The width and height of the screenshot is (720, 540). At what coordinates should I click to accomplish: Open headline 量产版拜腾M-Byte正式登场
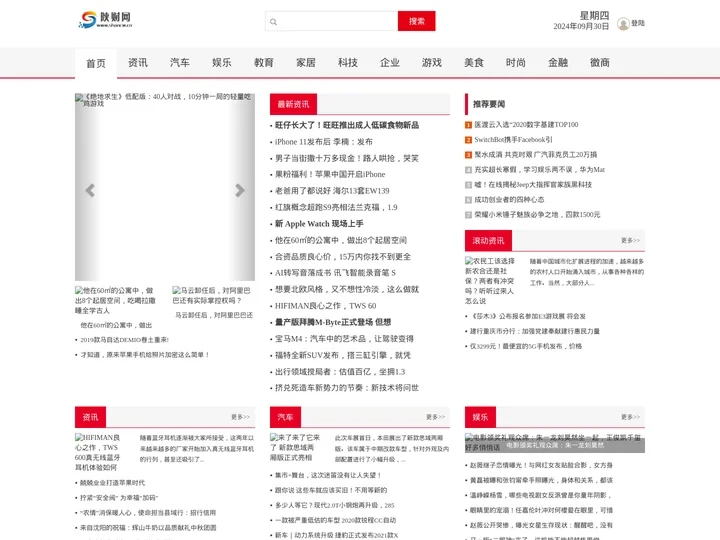tap(333, 322)
